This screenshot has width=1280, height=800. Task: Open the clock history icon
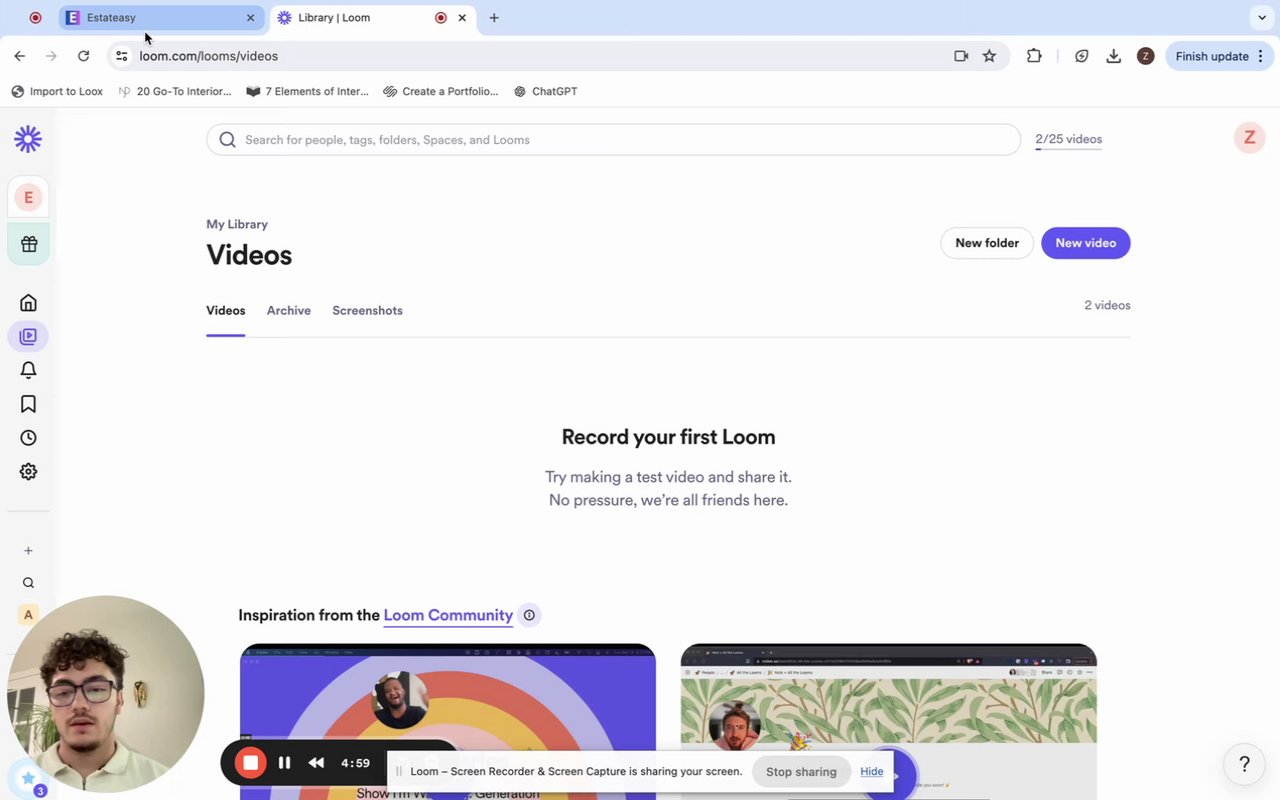click(x=28, y=438)
